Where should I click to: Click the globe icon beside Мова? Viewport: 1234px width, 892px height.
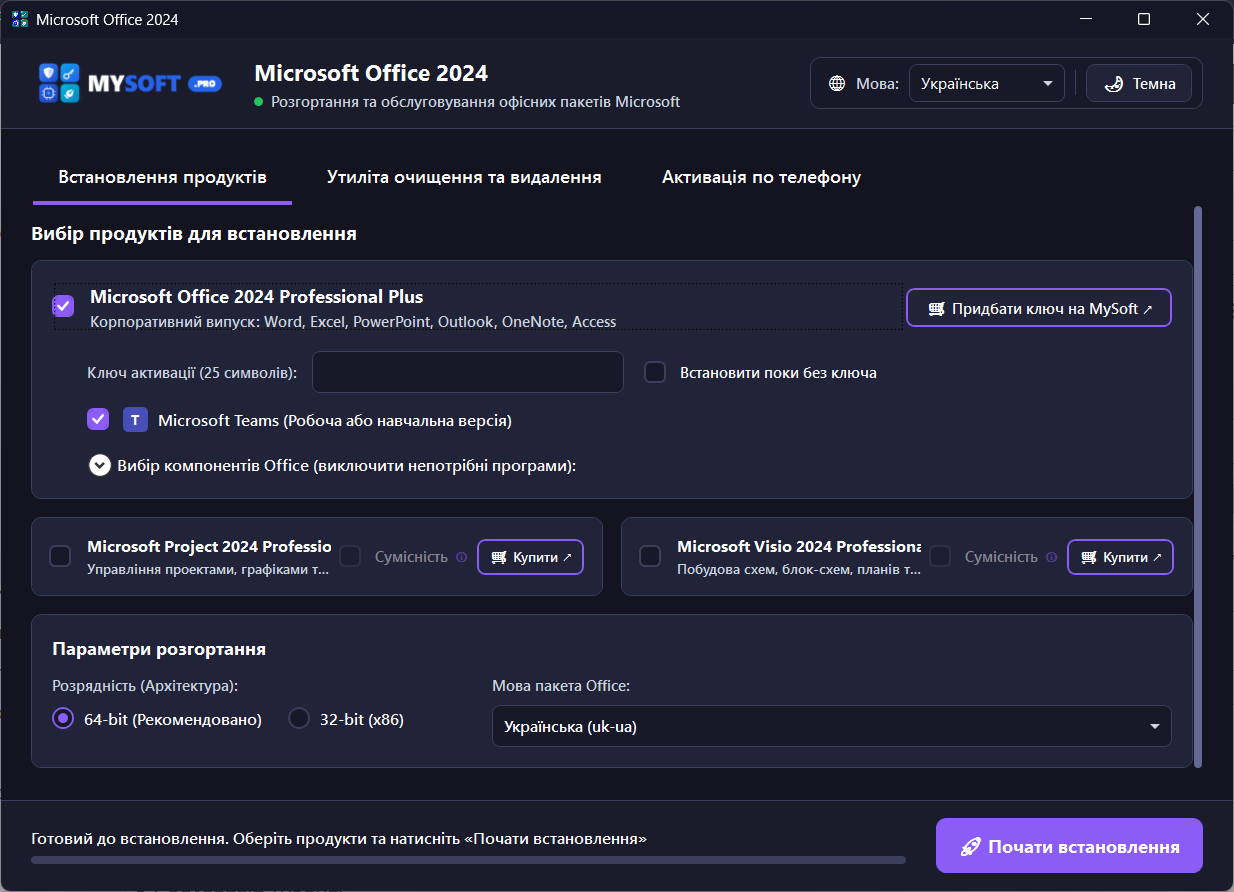tap(837, 84)
